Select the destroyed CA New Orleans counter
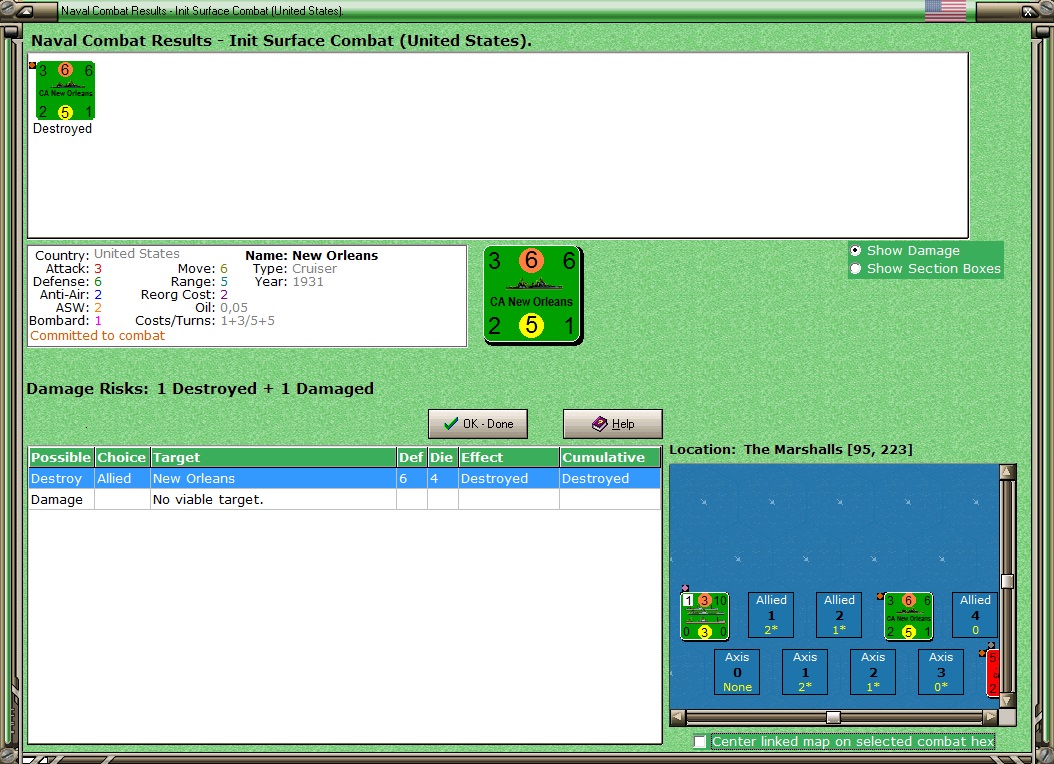The image size is (1054, 764). coord(65,91)
